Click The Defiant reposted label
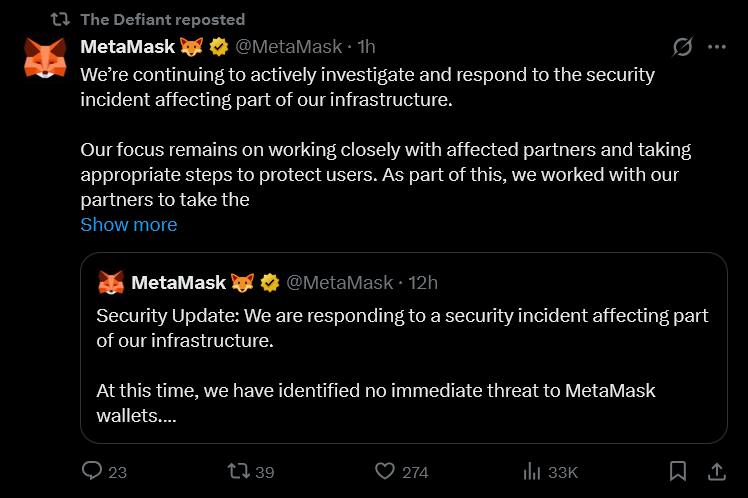Image resolution: width=748 pixels, height=498 pixels. click(163, 20)
